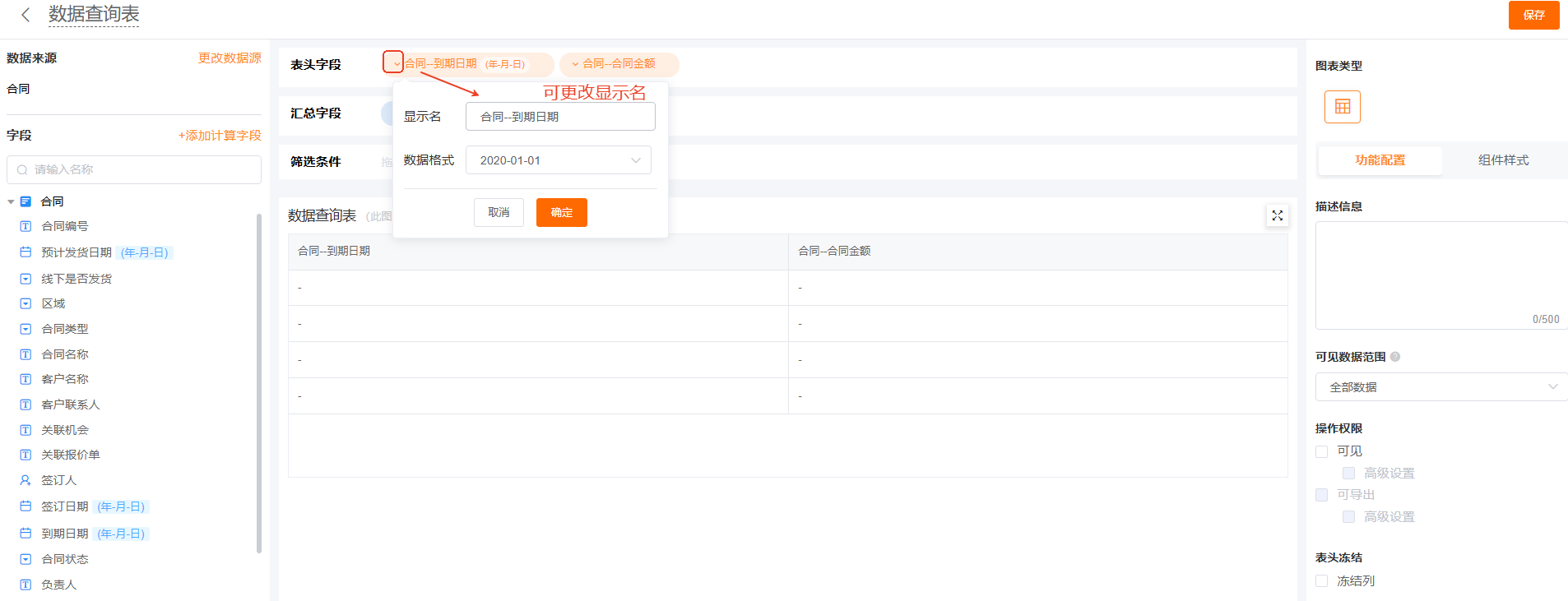
Task: Click the fullscreen expand icon on preview
Action: click(1277, 215)
